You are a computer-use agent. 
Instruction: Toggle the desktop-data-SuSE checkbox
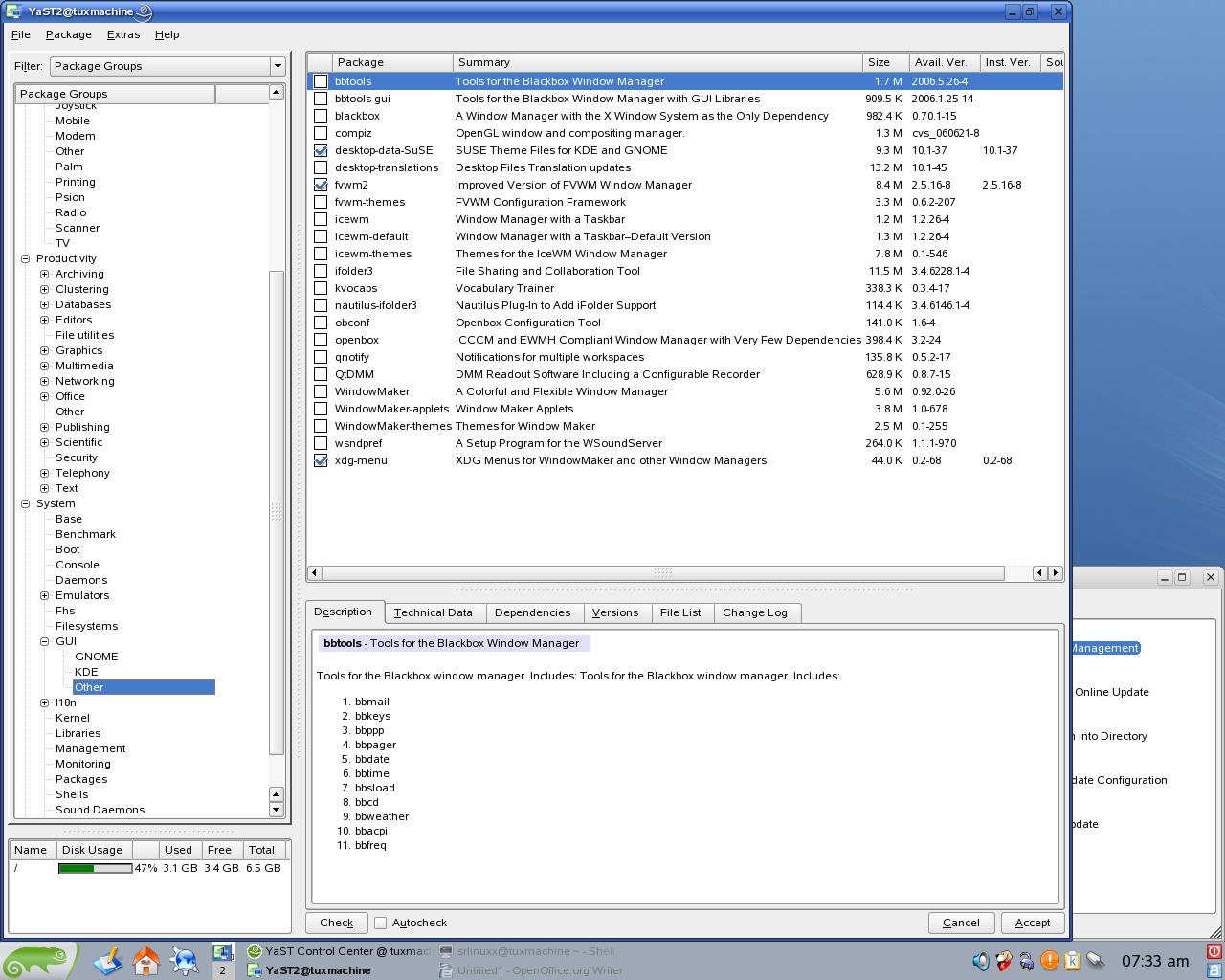(x=321, y=150)
